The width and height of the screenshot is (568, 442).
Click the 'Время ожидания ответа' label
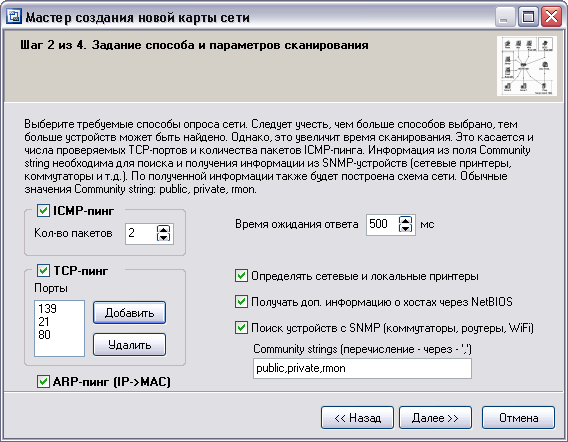coord(297,224)
